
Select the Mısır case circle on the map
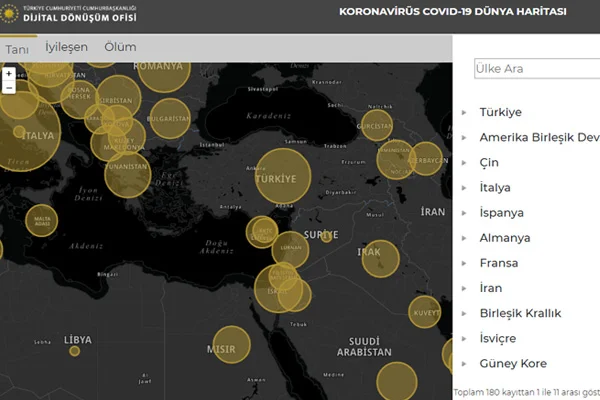pos(232,344)
